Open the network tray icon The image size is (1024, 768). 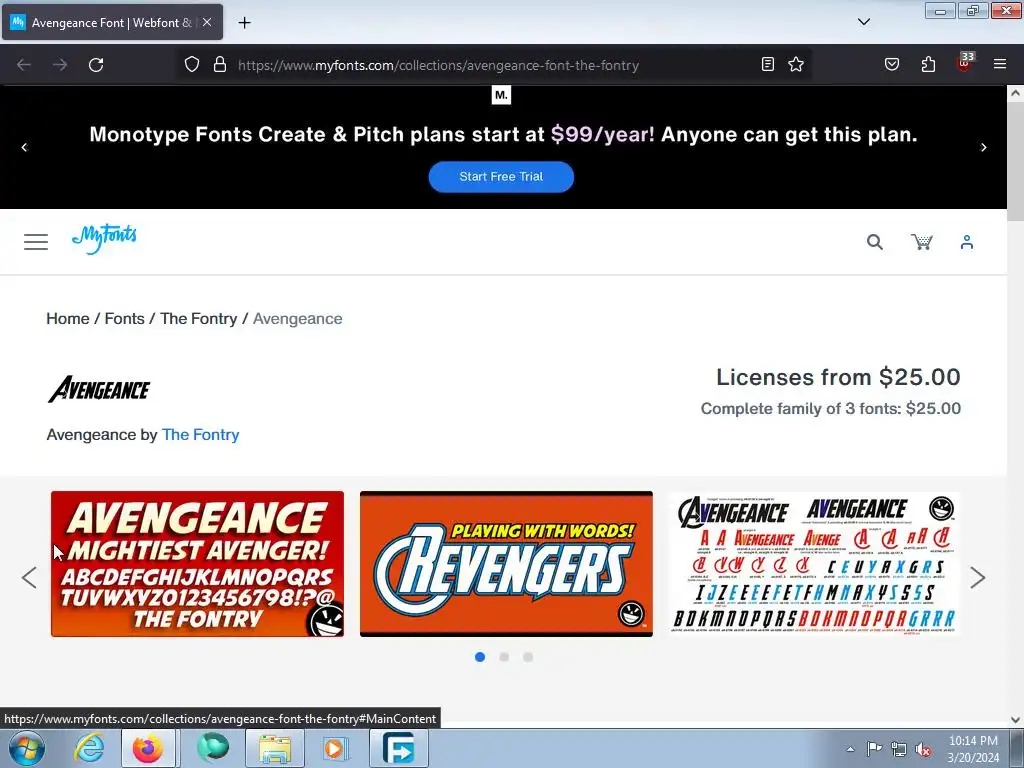[x=899, y=749]
